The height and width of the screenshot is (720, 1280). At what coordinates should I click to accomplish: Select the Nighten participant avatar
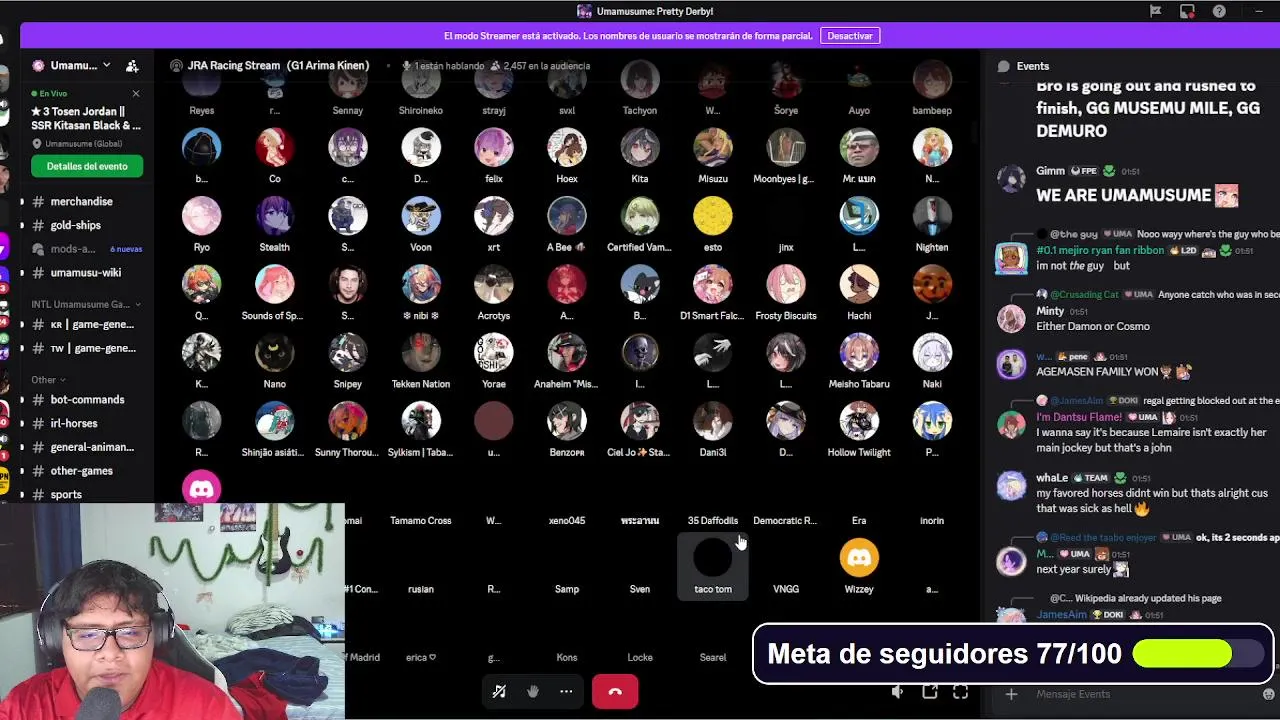[932, 216]
